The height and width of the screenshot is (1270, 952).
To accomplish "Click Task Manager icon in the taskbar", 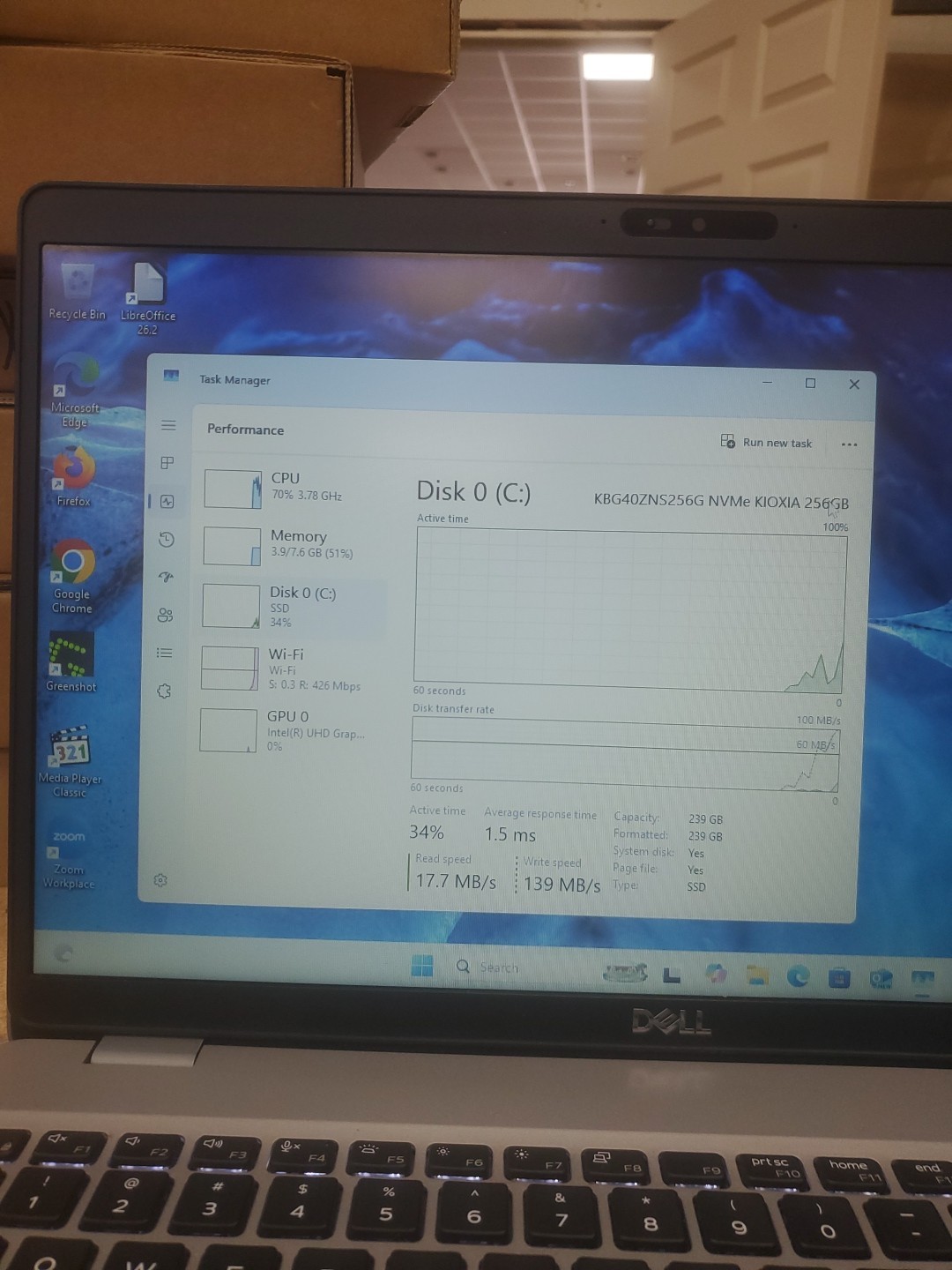I will pos(922,979).
